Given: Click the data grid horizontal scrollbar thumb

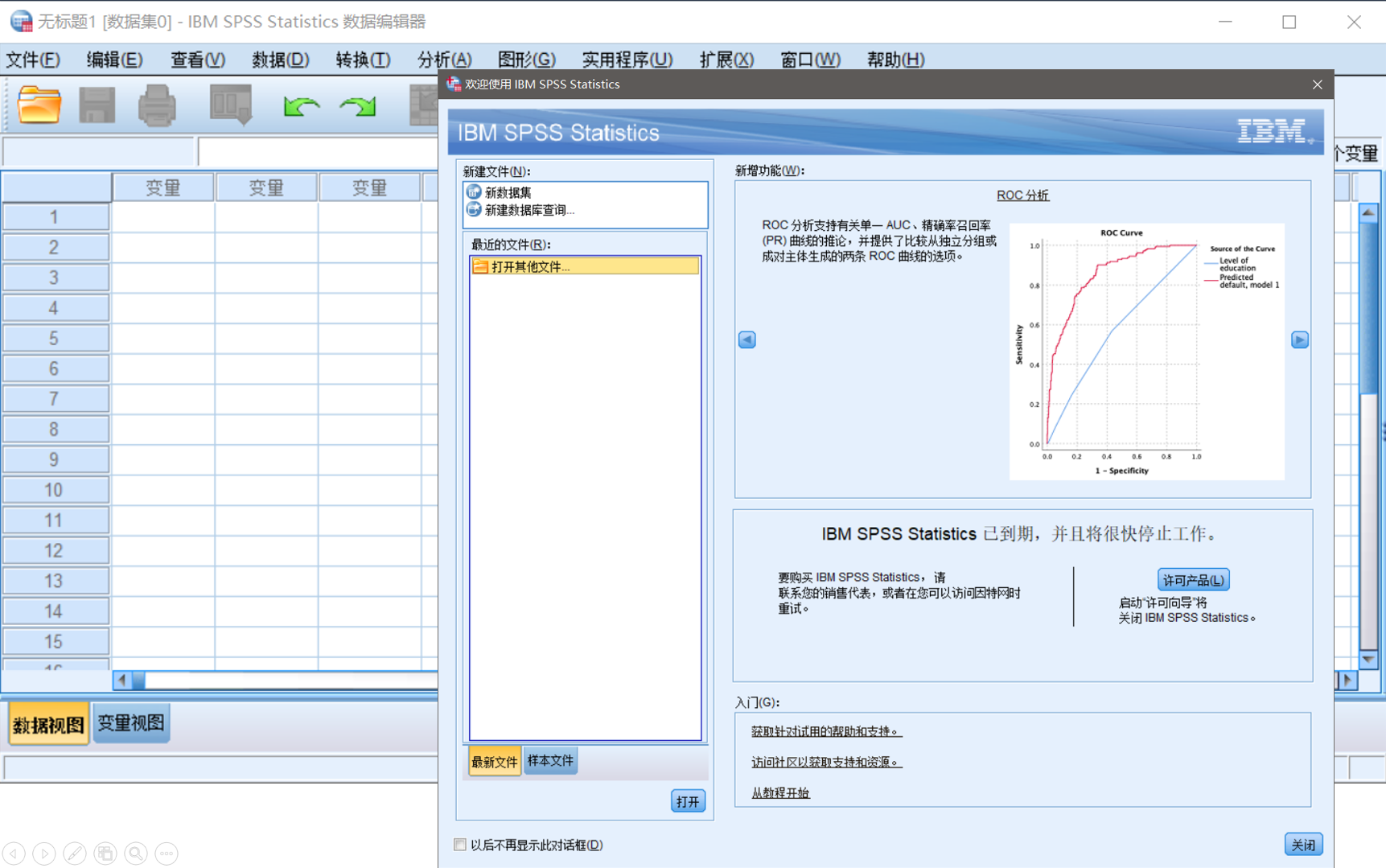Looking at the screenshot, I should [139, 681].
